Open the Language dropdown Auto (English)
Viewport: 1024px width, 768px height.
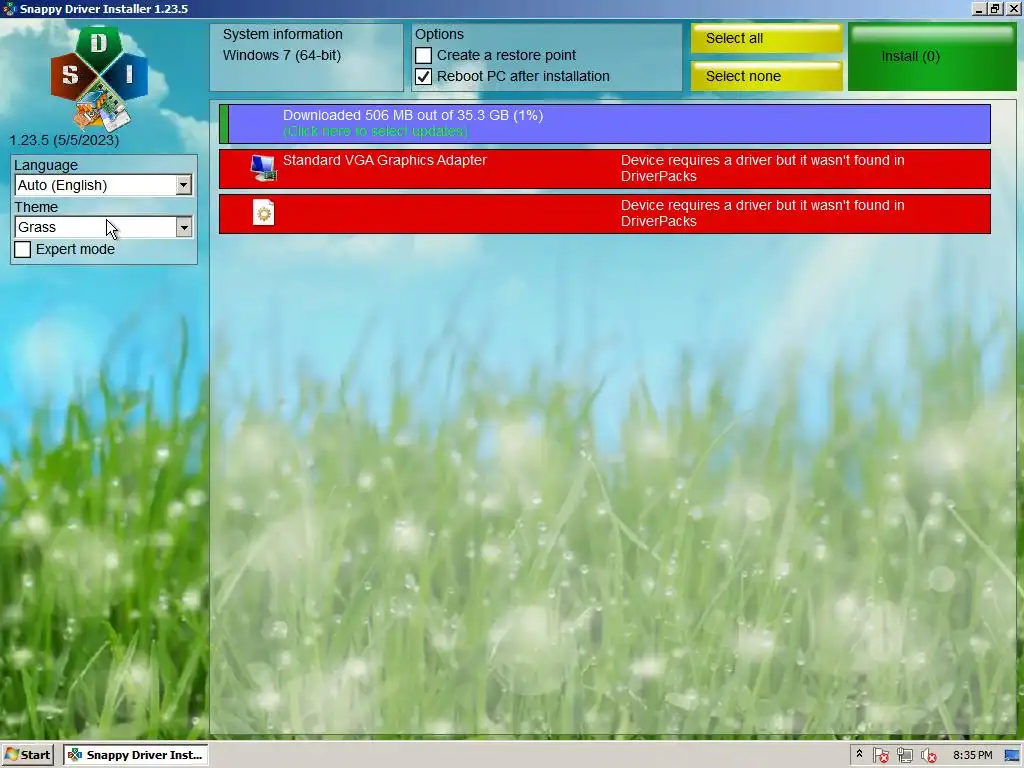click(103, 185)
